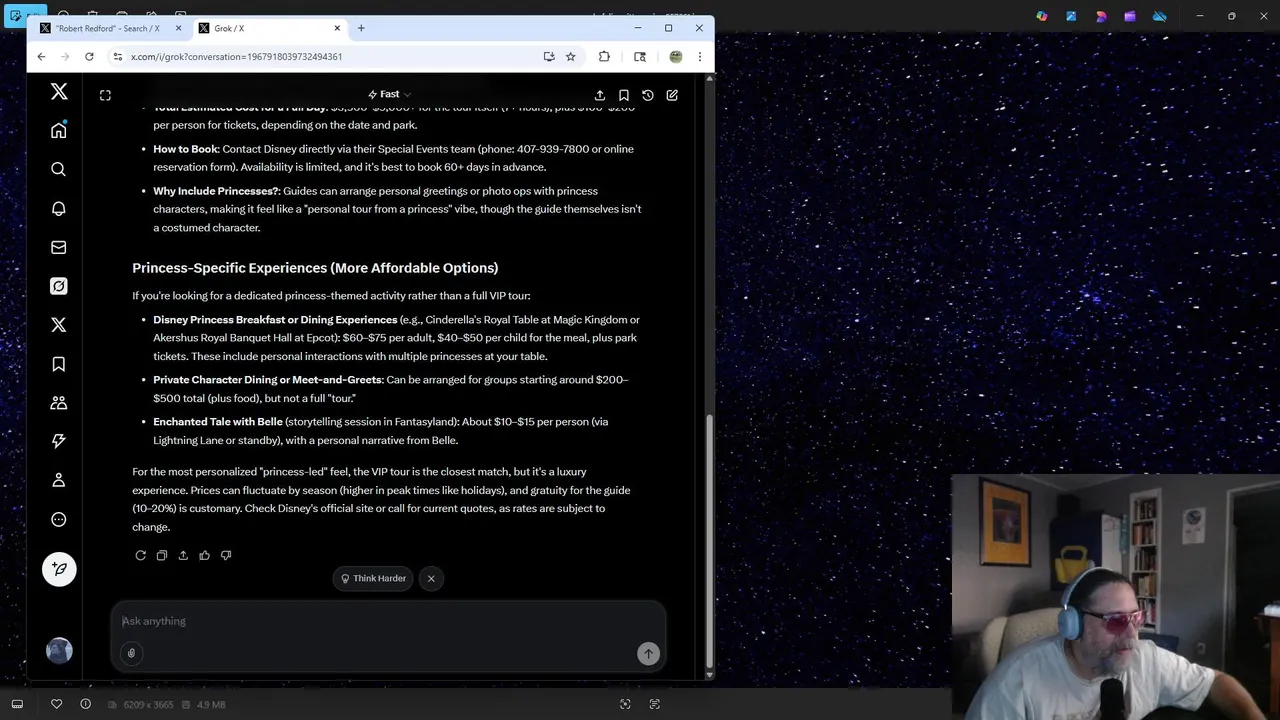
Task: Open Explore search in X sidebar
Action: pos(59,170)
